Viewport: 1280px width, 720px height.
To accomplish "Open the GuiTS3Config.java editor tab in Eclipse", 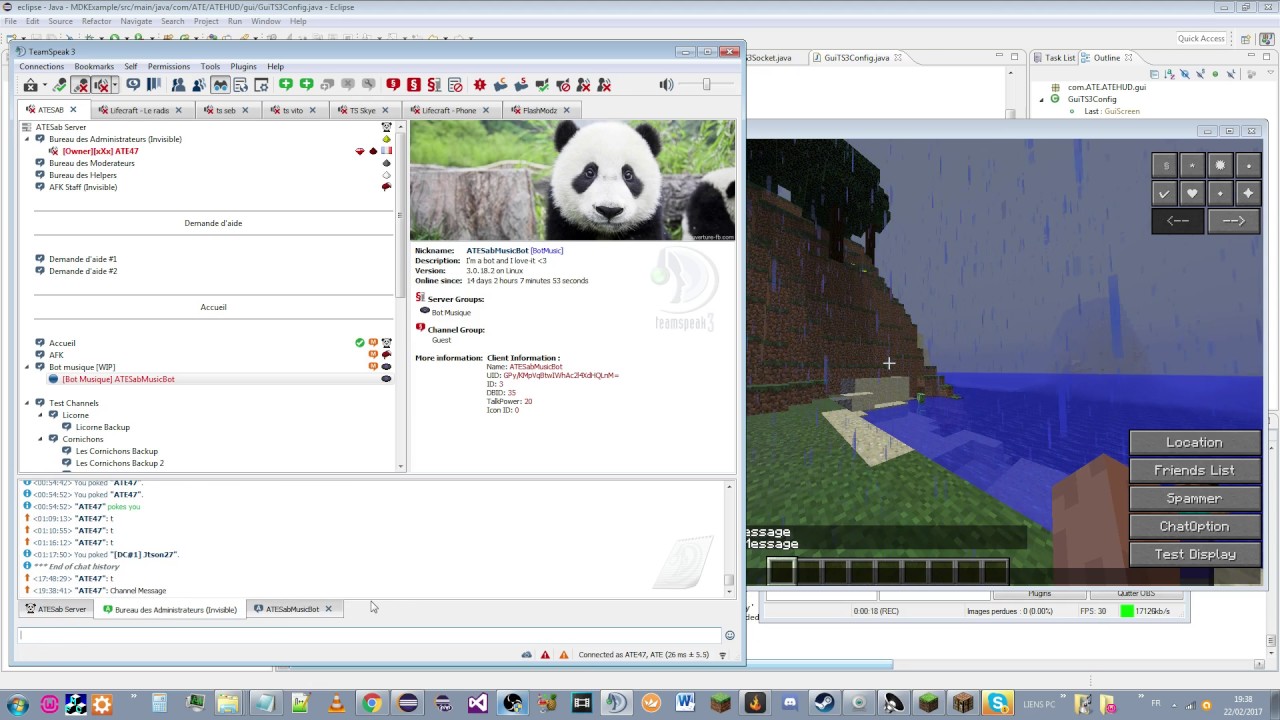I will point(855,58).
